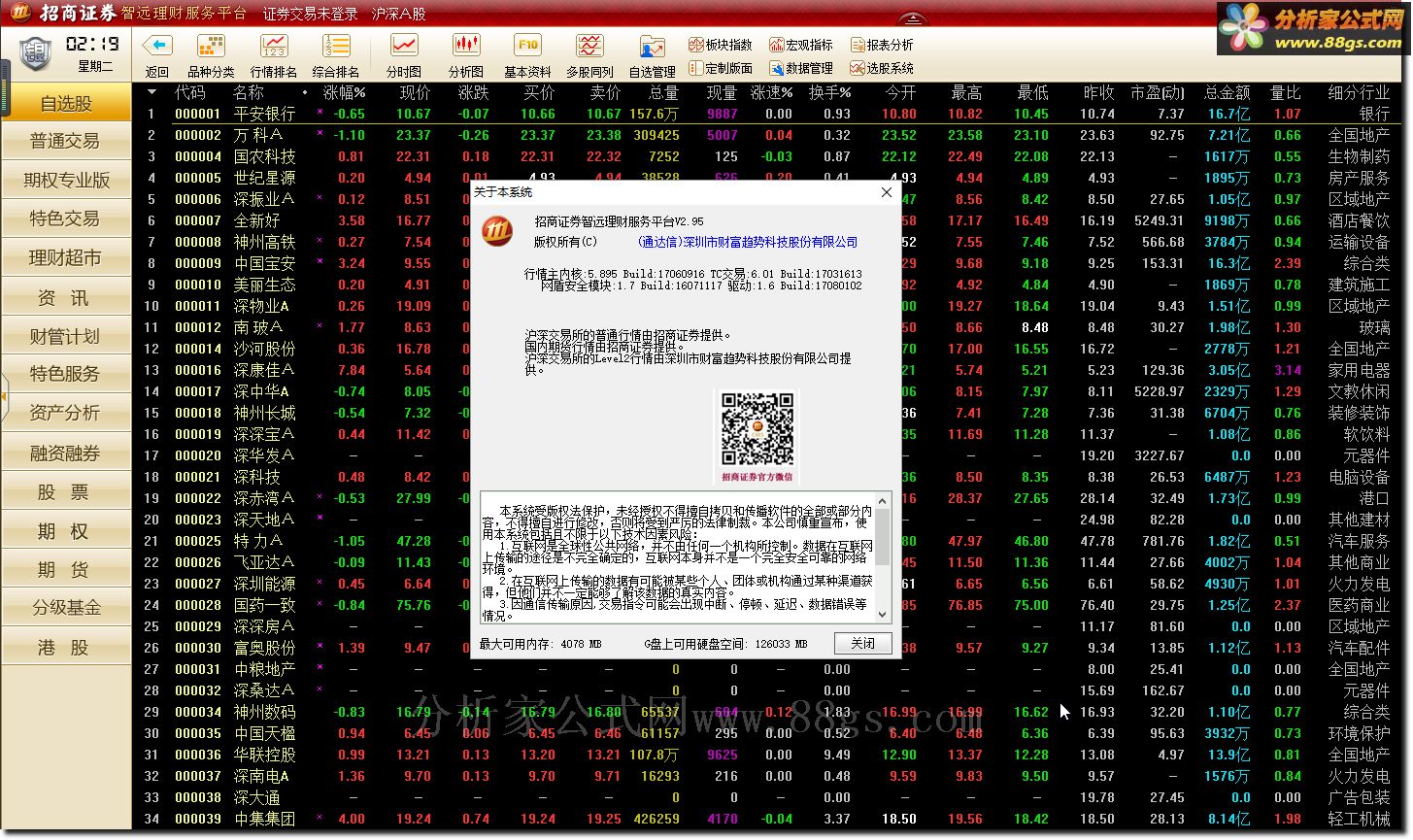Open the 财管计划 sidebar tab
The width and height of the screenshot is (1413, 840).
[66, 336]
